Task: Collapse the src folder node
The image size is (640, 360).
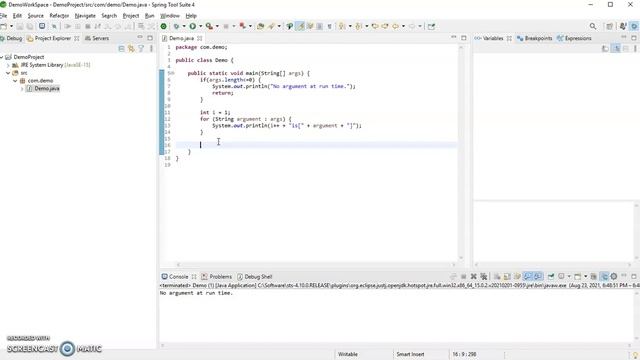Action: [8, 73]
